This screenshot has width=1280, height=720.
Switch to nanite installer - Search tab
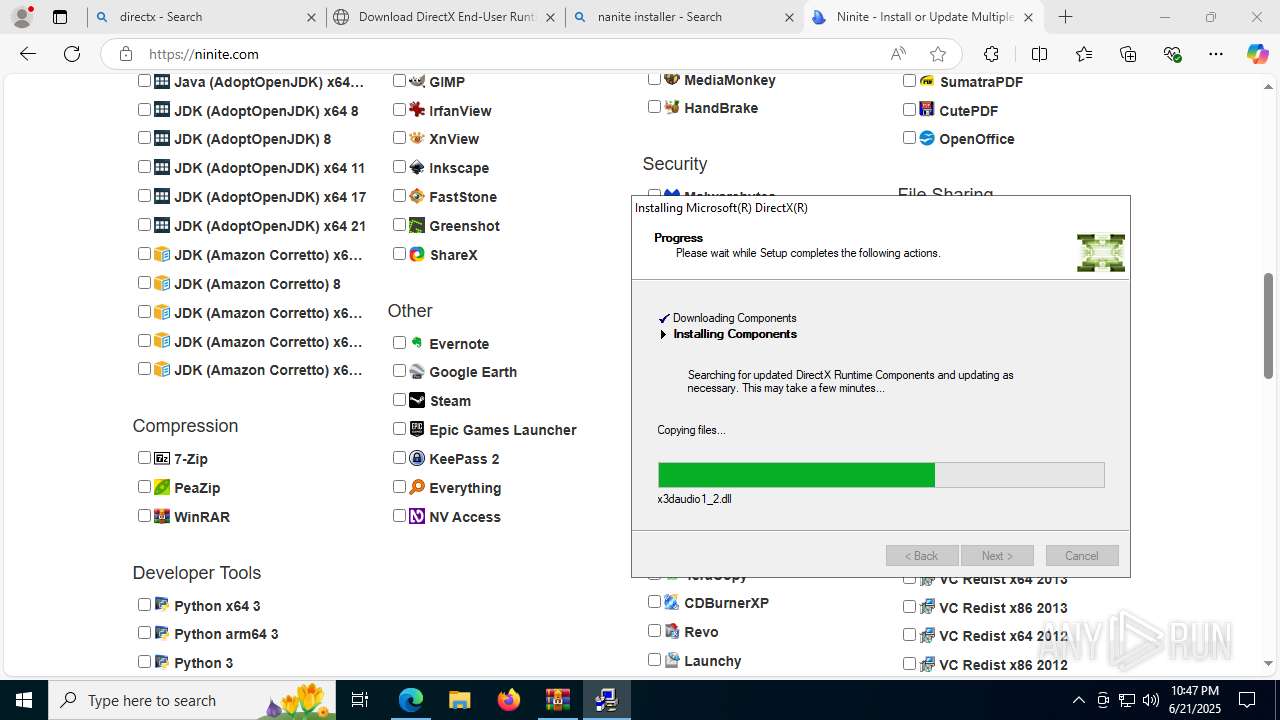click(x=683, y=17)
